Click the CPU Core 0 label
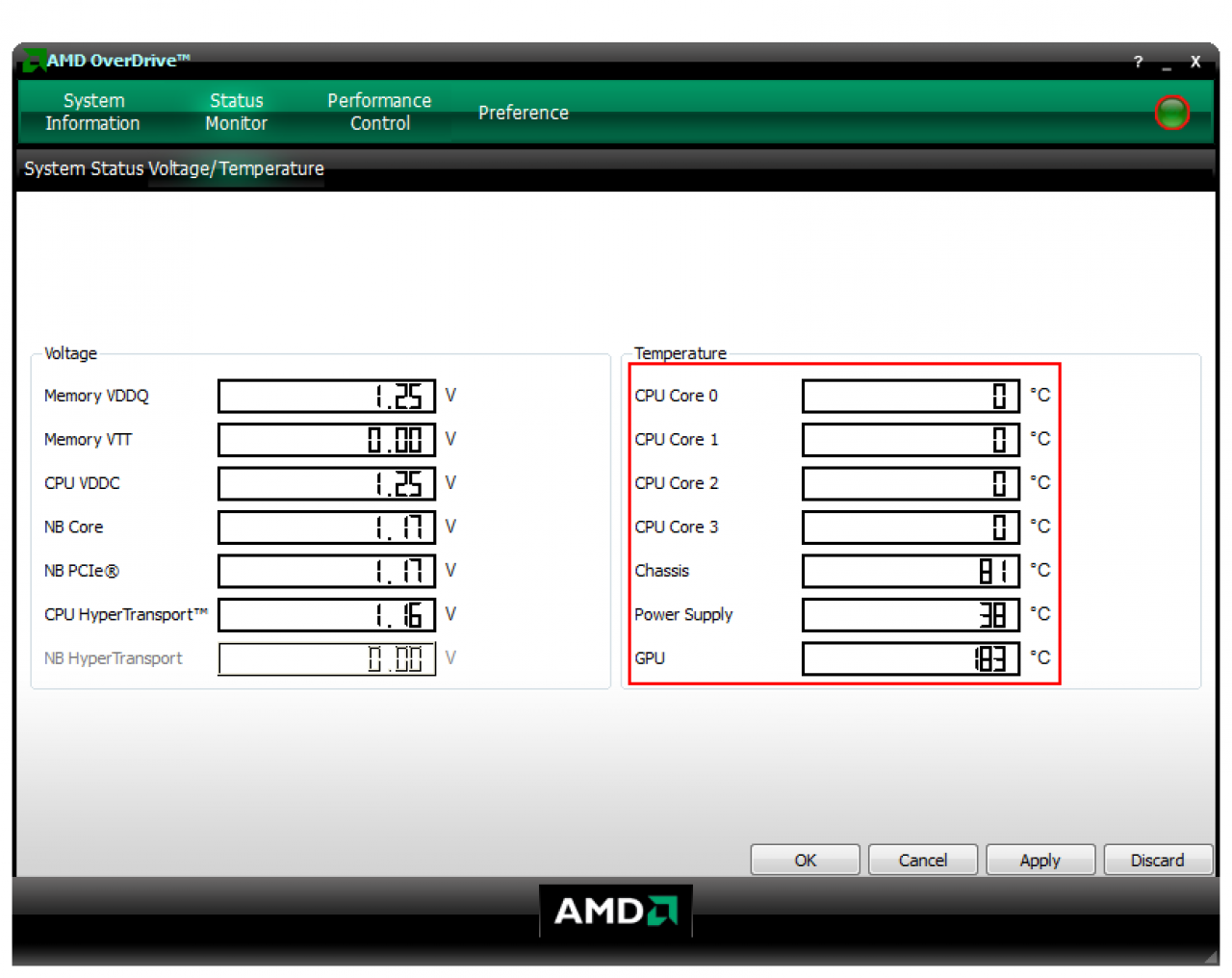The image size is (1232, 978). click(676, 396)
